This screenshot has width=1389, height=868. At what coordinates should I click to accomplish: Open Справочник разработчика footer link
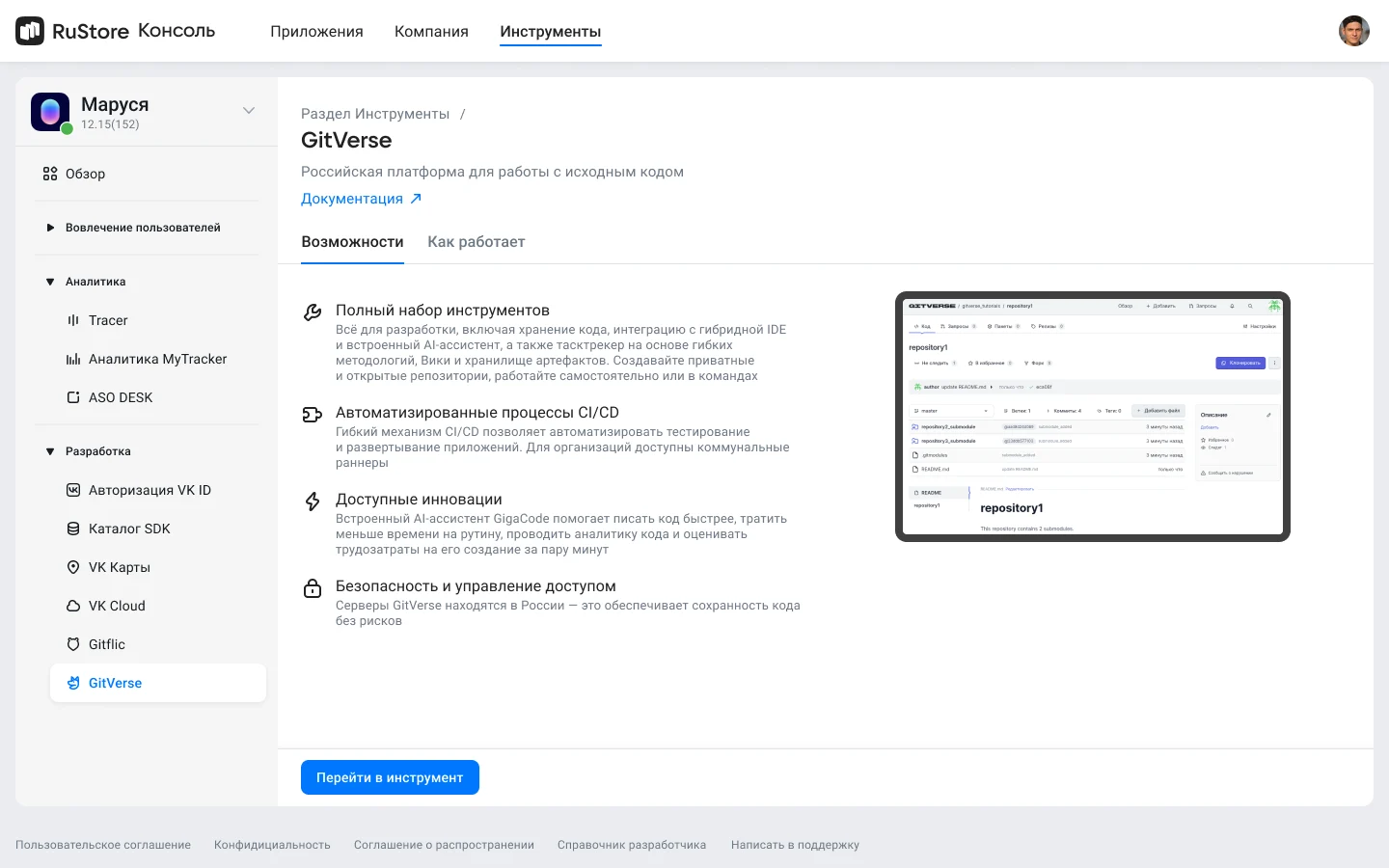[632, 845]
